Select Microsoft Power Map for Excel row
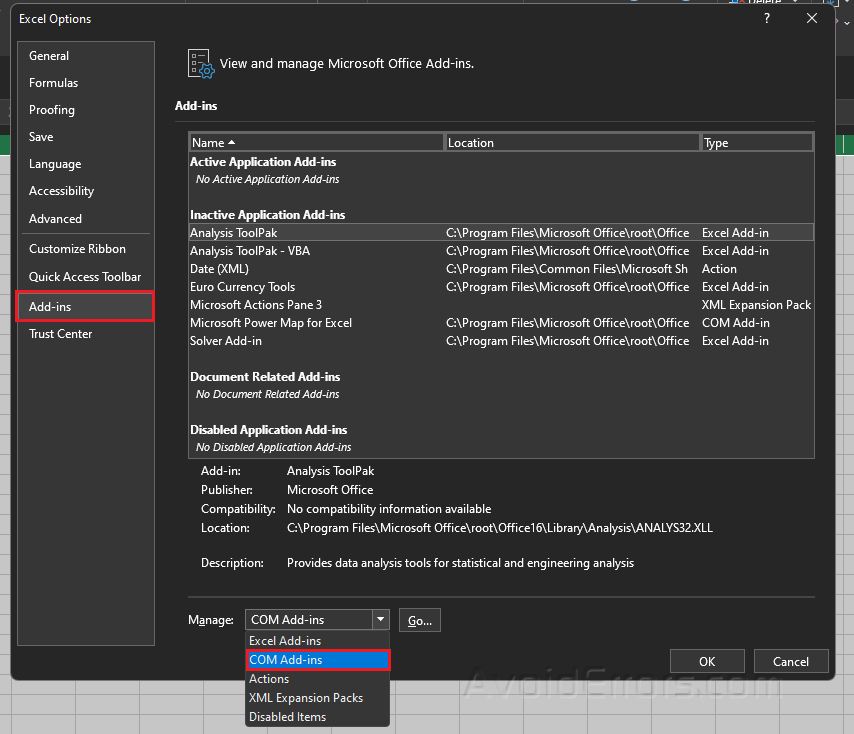This screenshot has width=854, height=734. tap(501, 323)
